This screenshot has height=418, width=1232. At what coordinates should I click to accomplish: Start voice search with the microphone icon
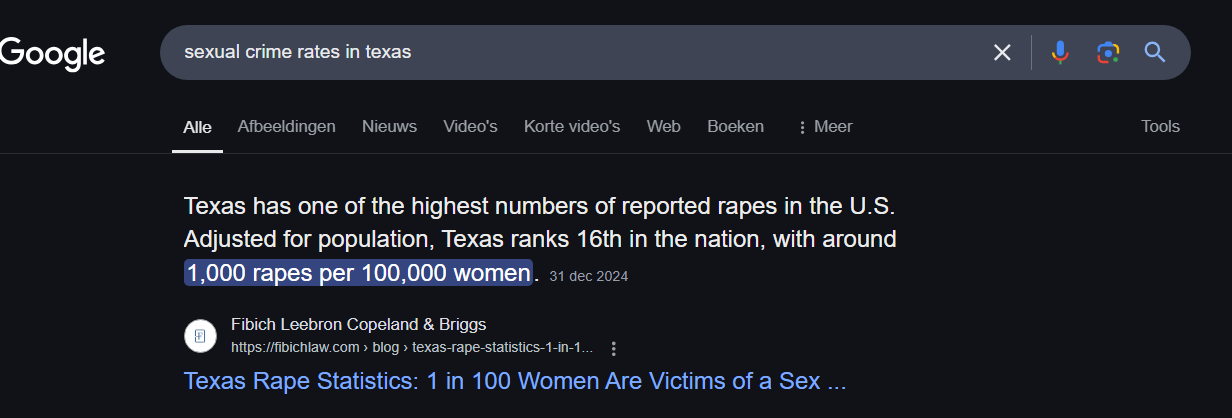pos(1060,52)
